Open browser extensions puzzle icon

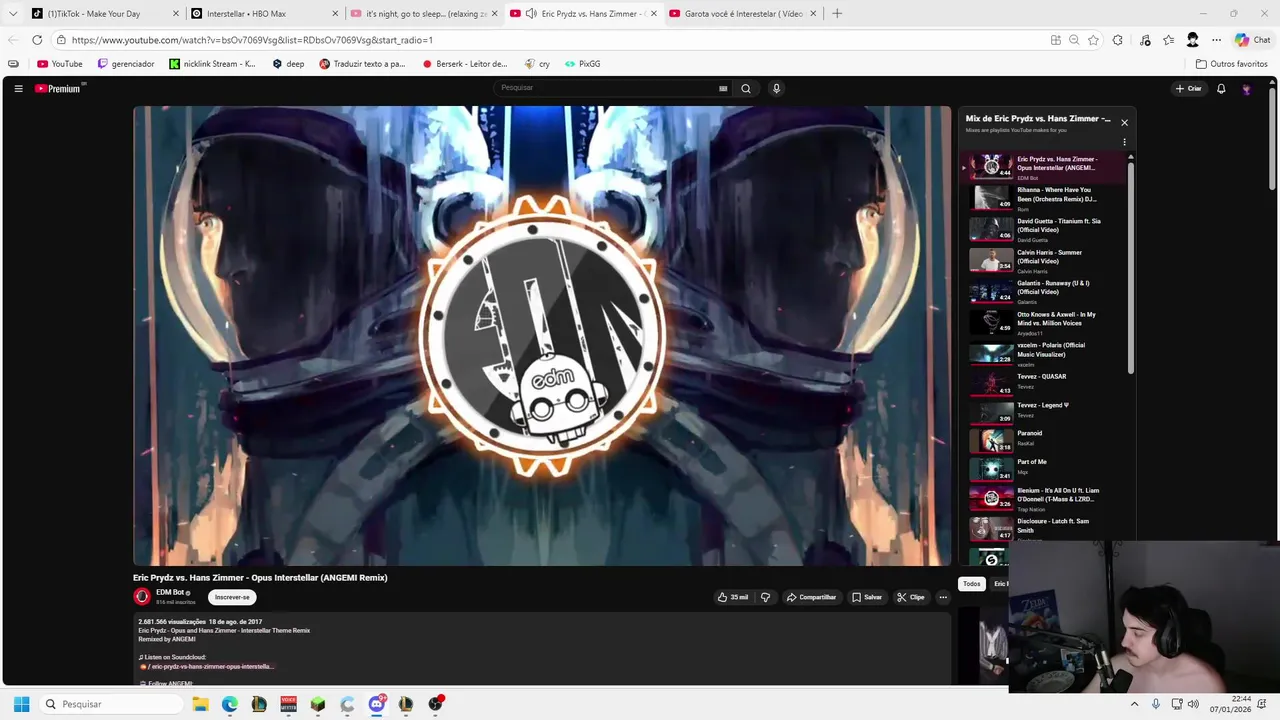[1118, 40]
